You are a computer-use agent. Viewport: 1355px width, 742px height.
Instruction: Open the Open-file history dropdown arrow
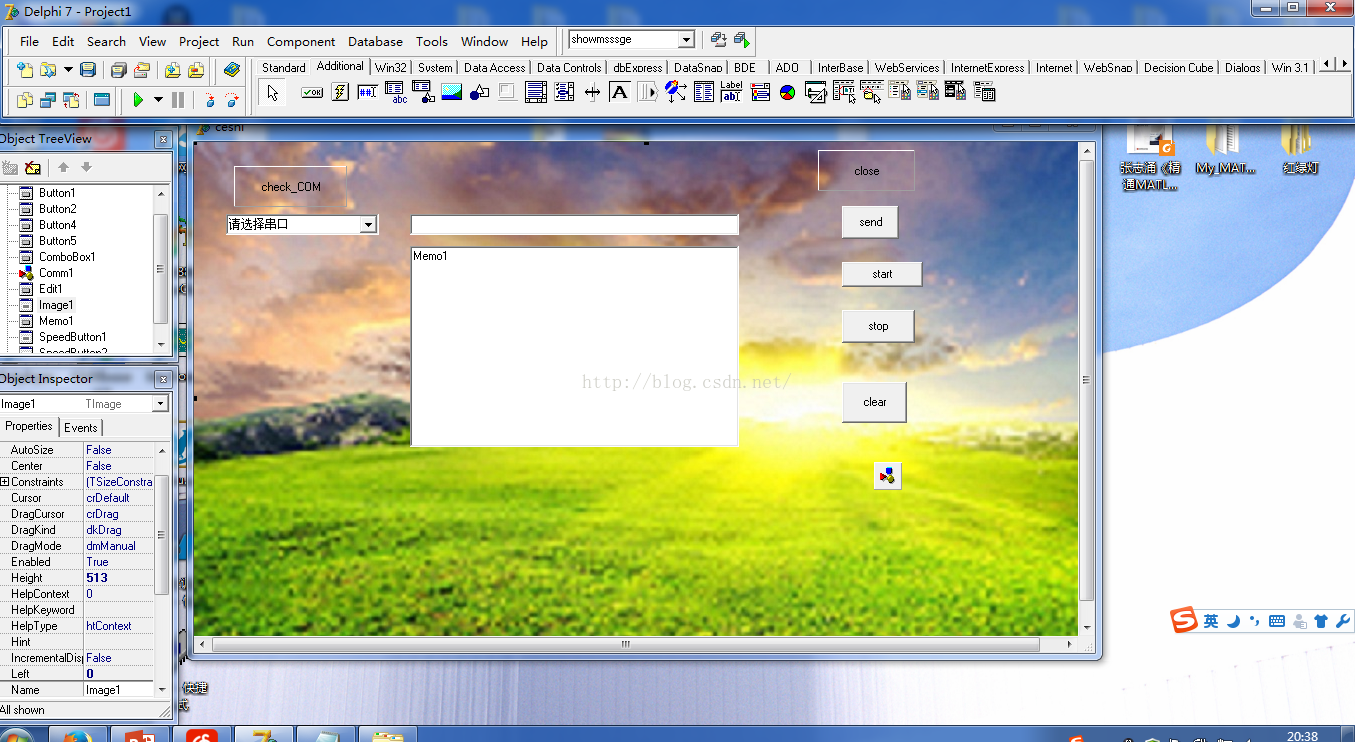pyautogui.click(x=68, y=70)
